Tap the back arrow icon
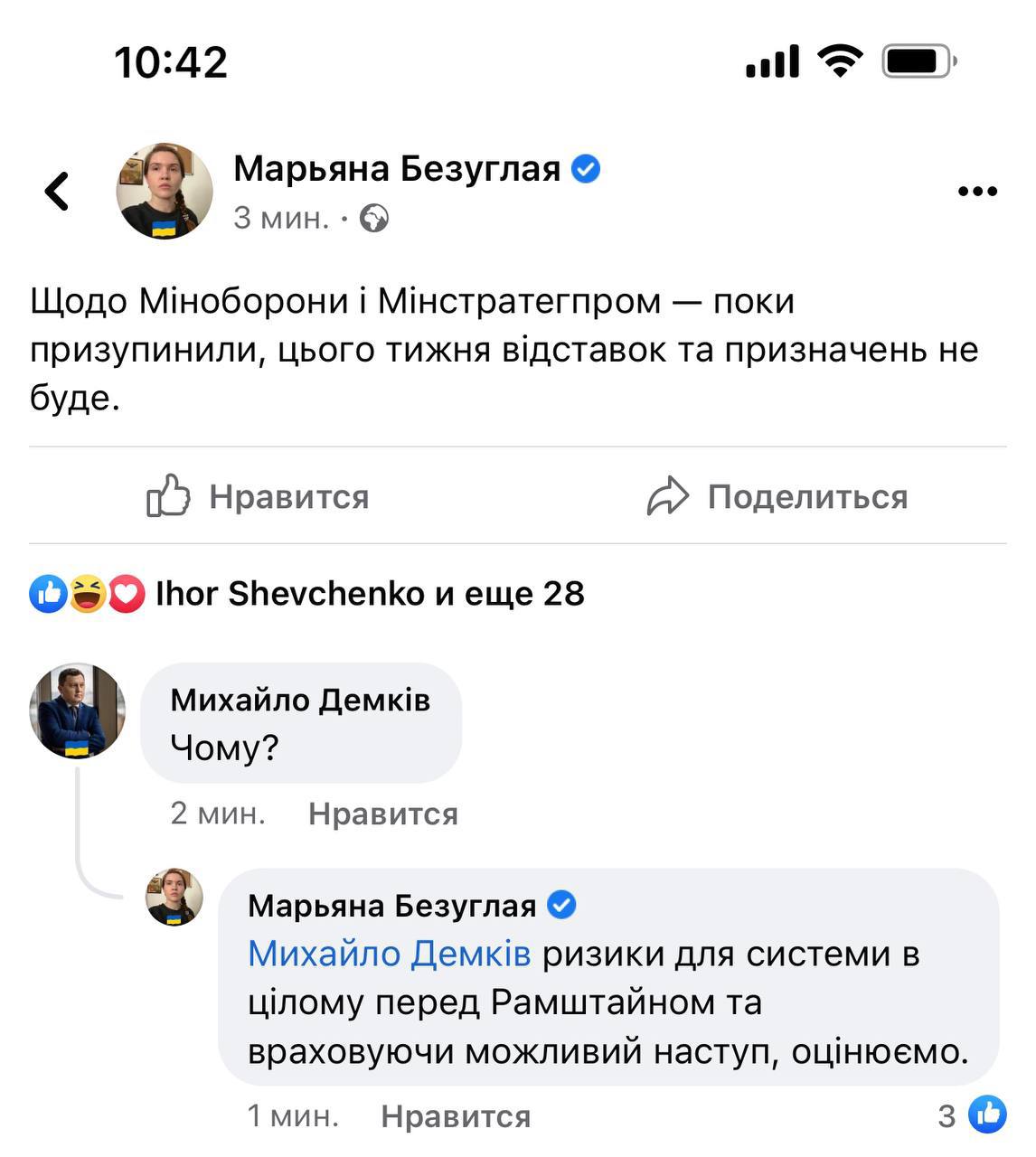The width and height of the screenshot is (1036, 1157). click(x=57, y=191)
